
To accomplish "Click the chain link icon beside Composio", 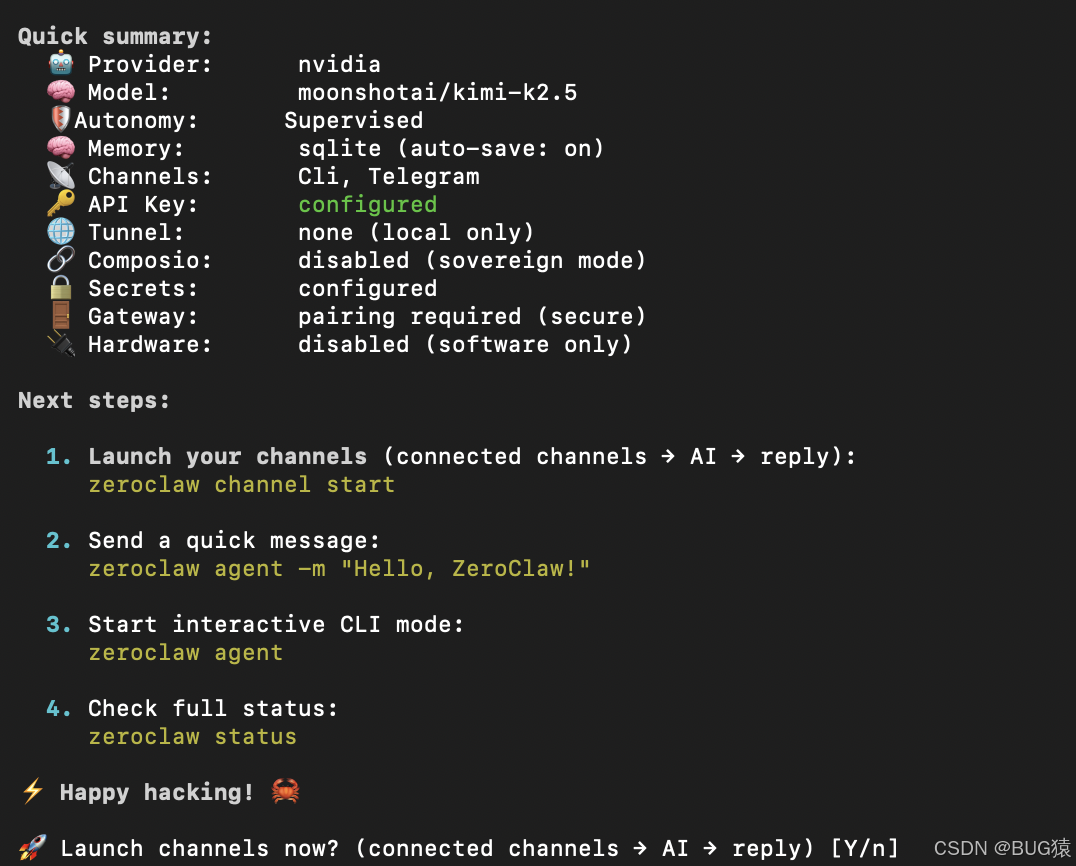I will coord(61,259).
